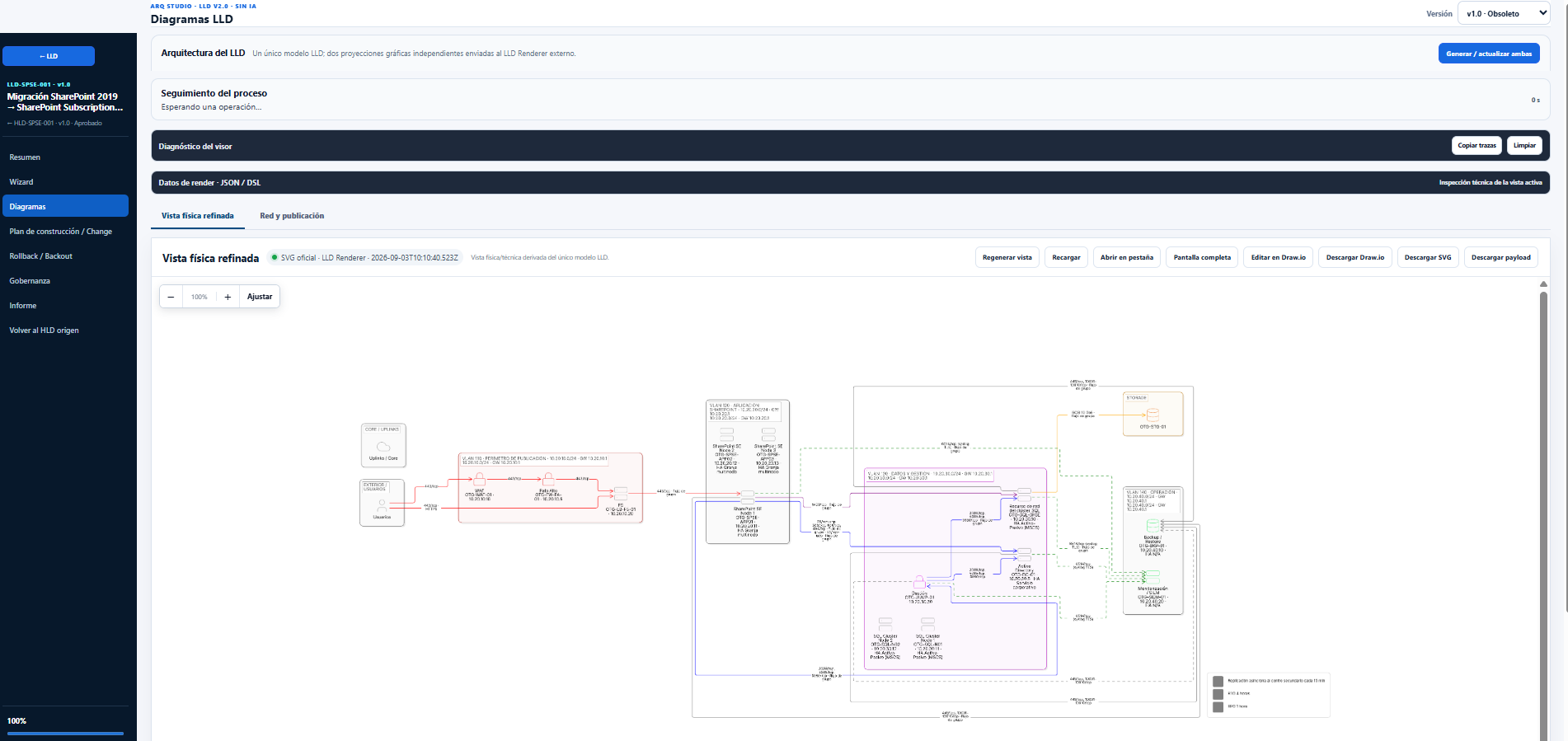This screenshot has width=1568, height=741.
Task: Select the SharePoint SE Node 3 server icon
Action: click(x=768, y=434)
